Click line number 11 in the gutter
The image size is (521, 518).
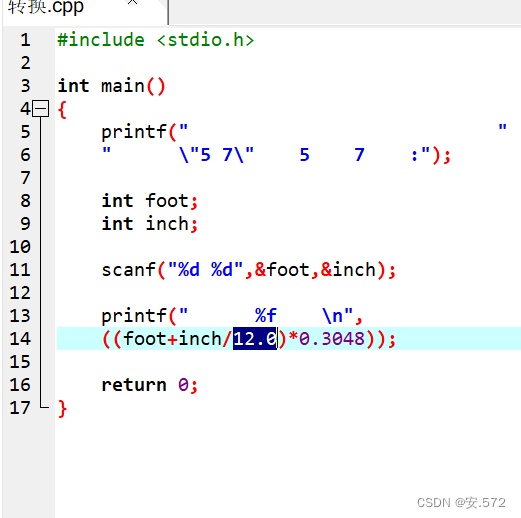pos(20,270)
